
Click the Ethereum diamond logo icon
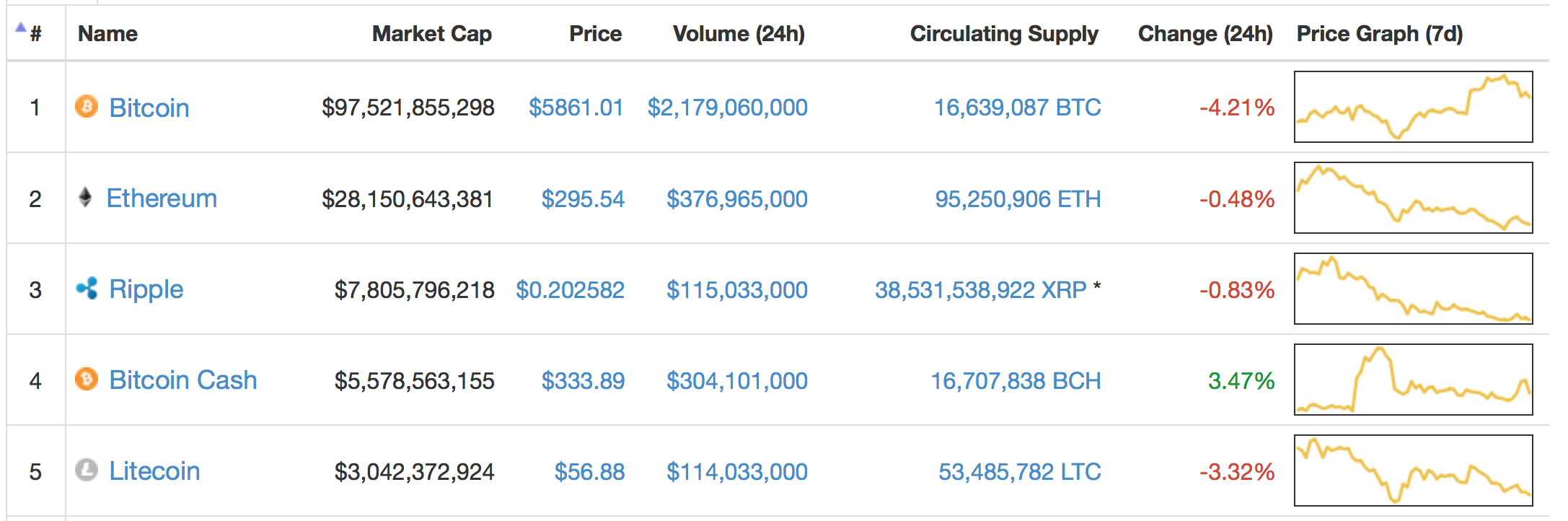[x=85, y=197]
